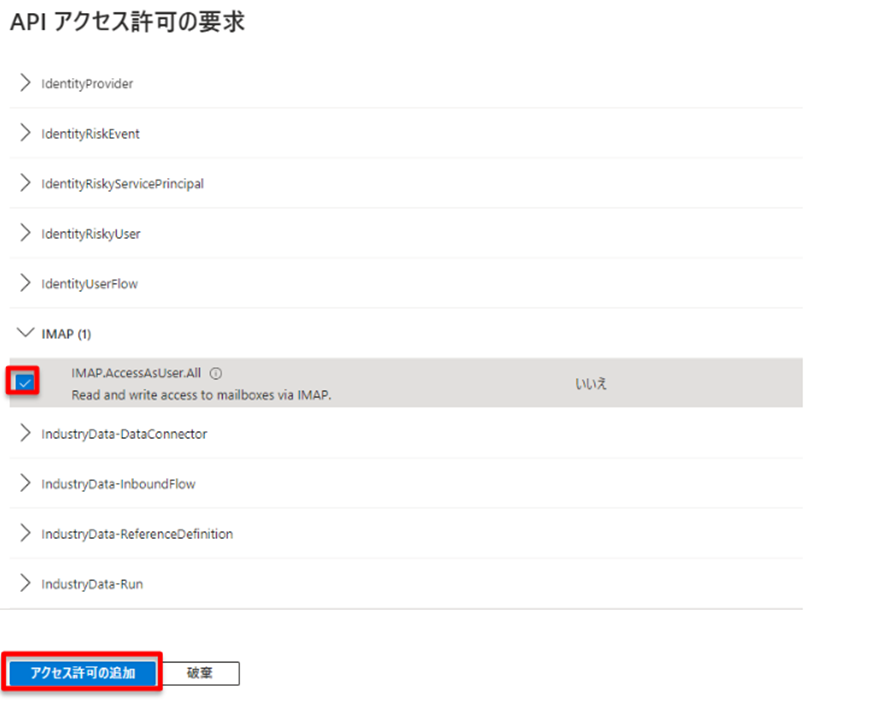Expand the IndustryData-InboundFlow chevron
The width and height of the screenshot is (886, 717).
pyautogui.click(x=25, y=483)
